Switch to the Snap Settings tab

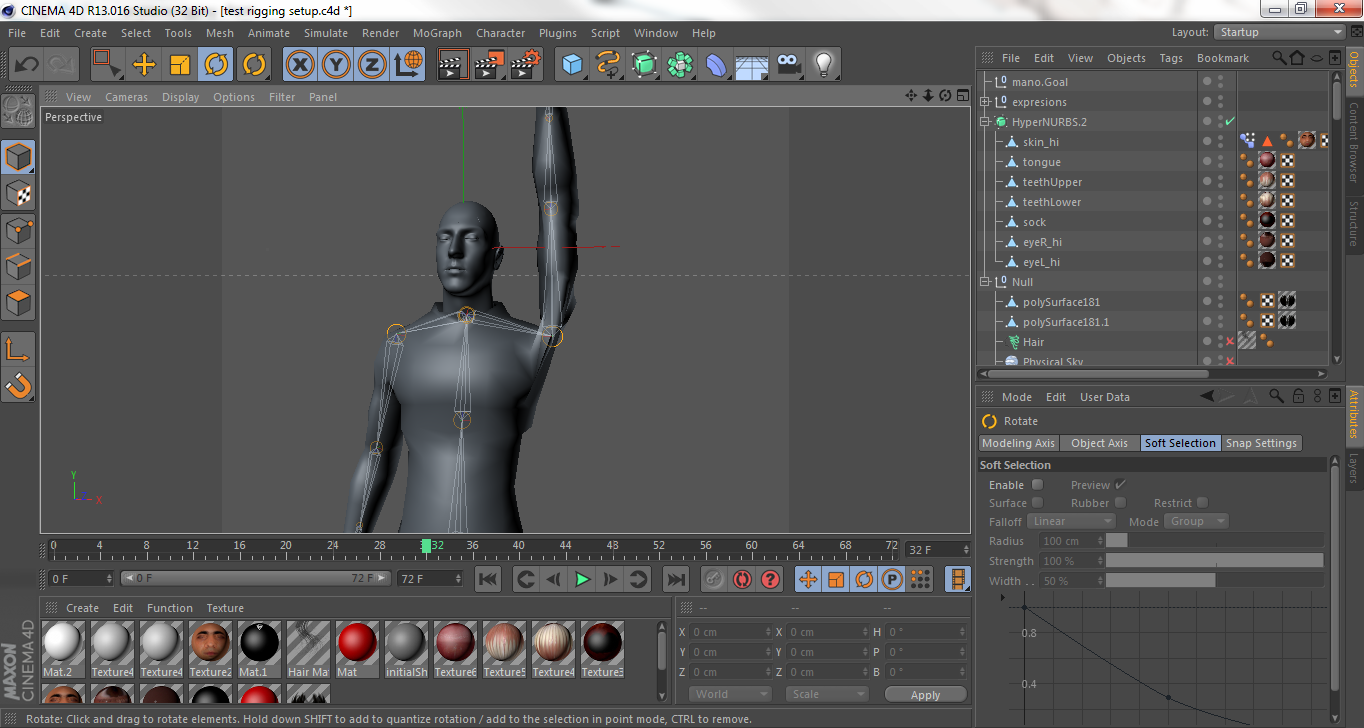tap(1261, 443)
